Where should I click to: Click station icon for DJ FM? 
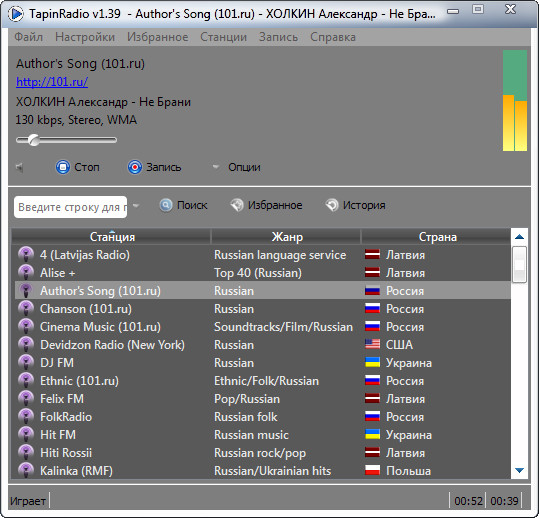pos(26,363)
